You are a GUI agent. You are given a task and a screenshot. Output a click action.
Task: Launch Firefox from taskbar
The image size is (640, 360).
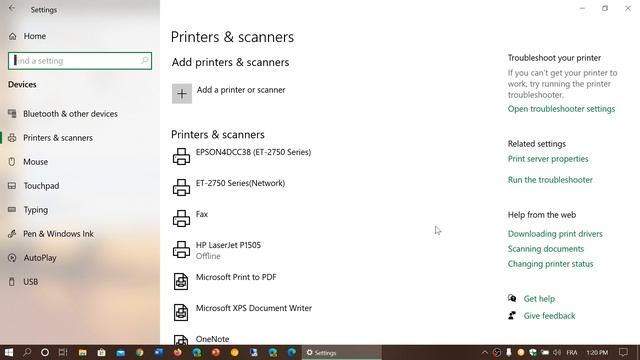(x=178, y=352)
